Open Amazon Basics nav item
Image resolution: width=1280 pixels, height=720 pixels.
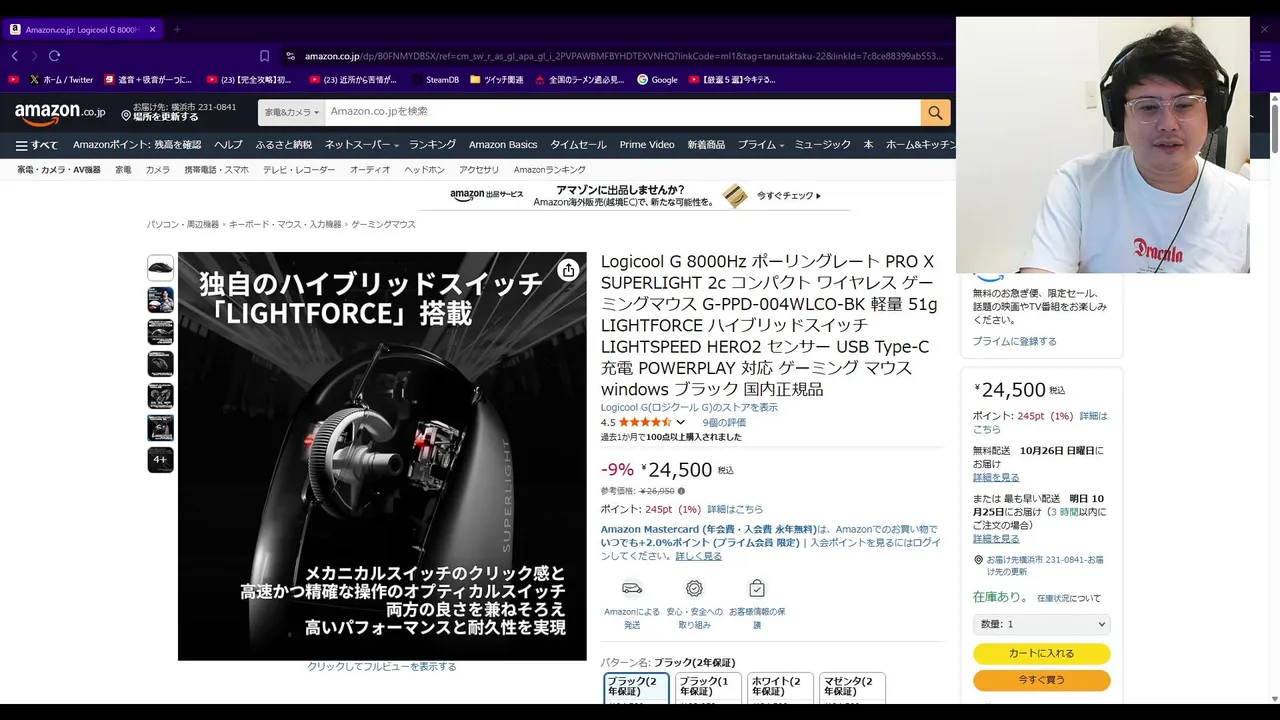pyautogui.click(x=503, y=145)
